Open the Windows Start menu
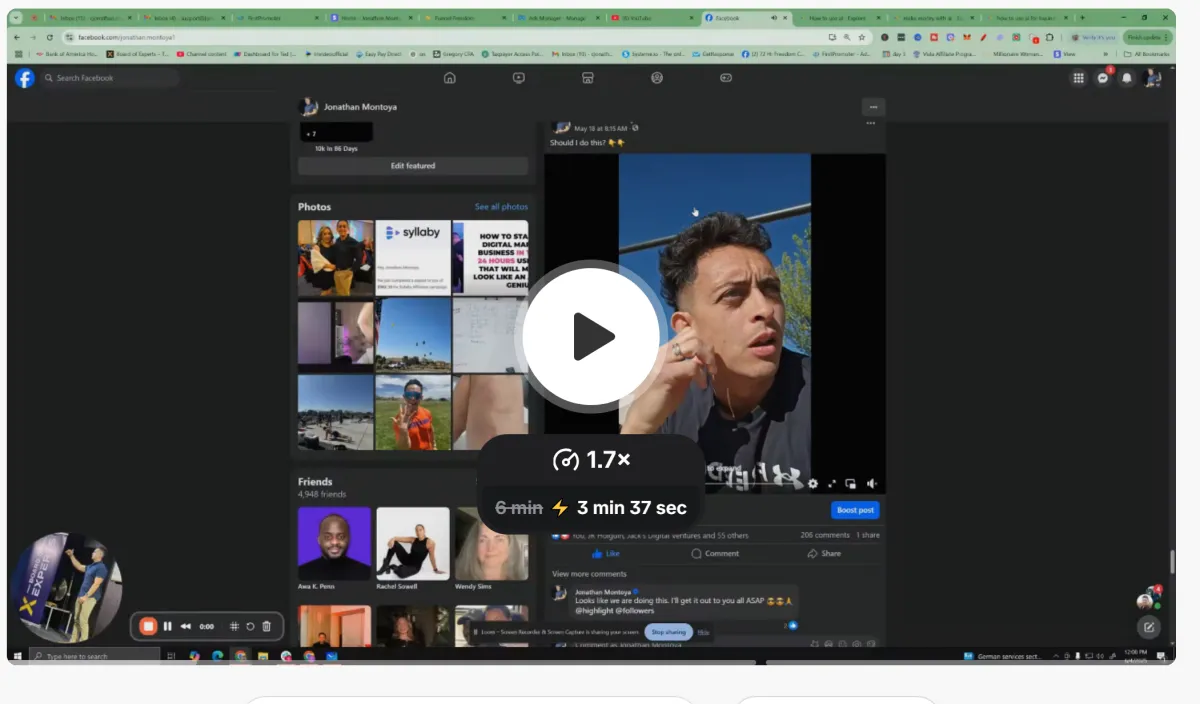 coord(17,656)
